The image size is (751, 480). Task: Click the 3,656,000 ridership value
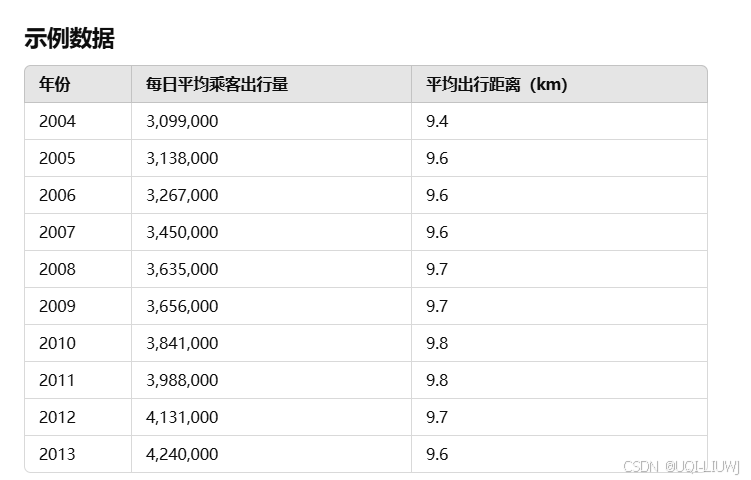182,307
